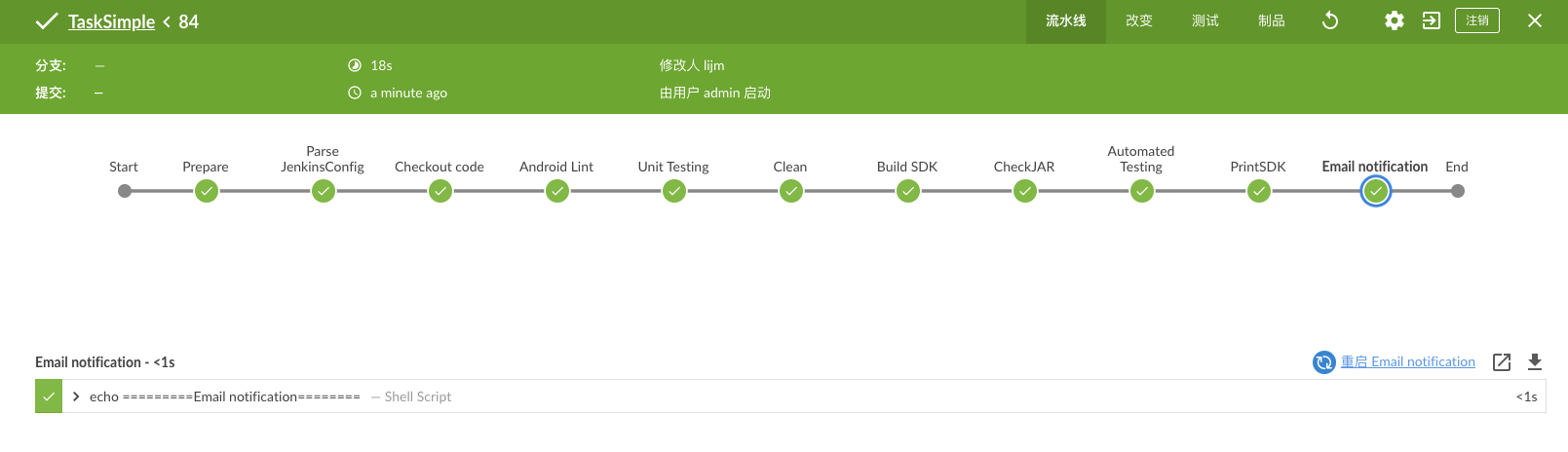Viewport: 1568px width, 452px height.
Task: Select the Prepare stage node
Action: (x=206, y=191)
